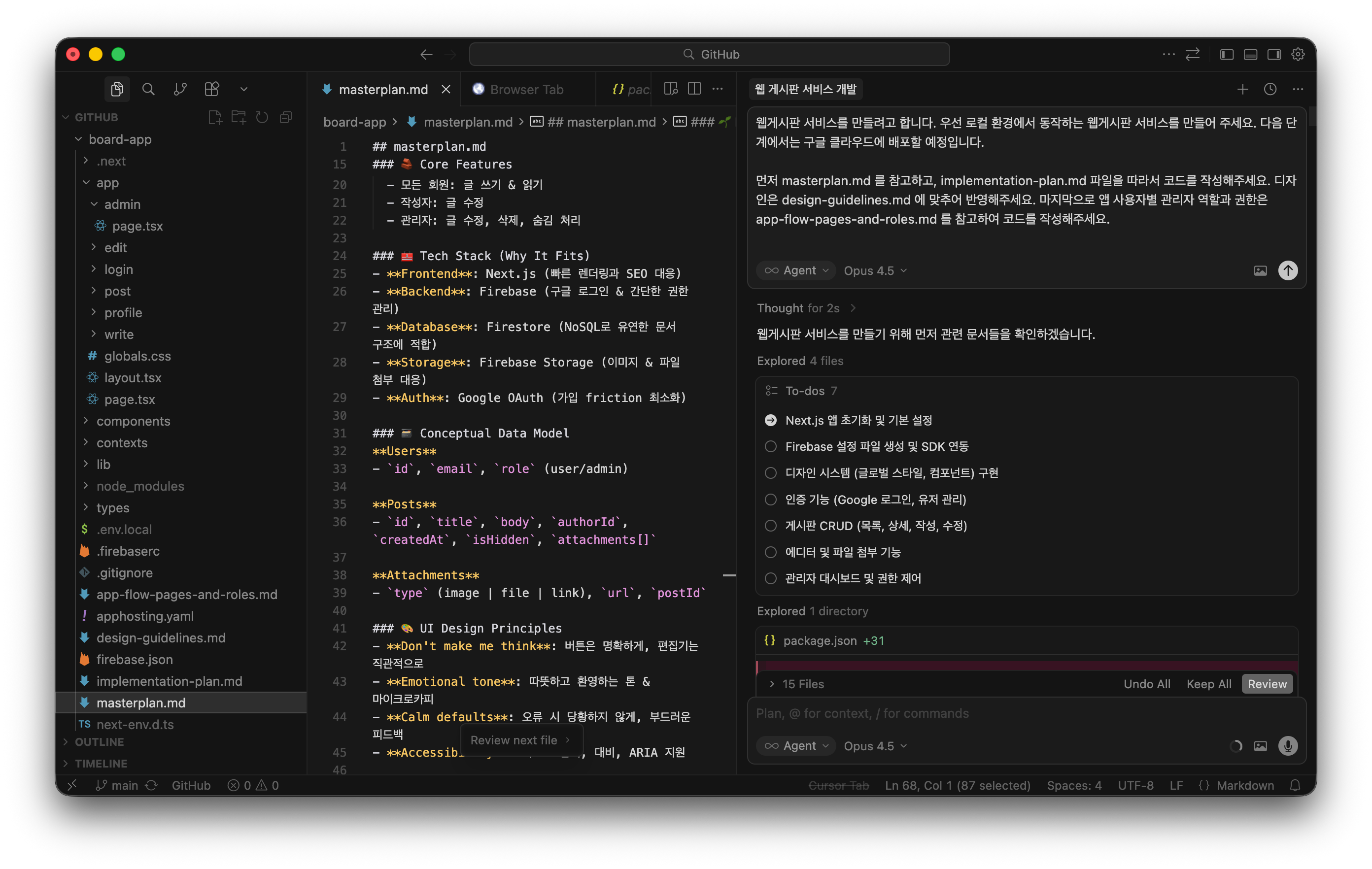Open the Extensions view icon
This screenshot has height=869, width=1372.
click(212, 89)
